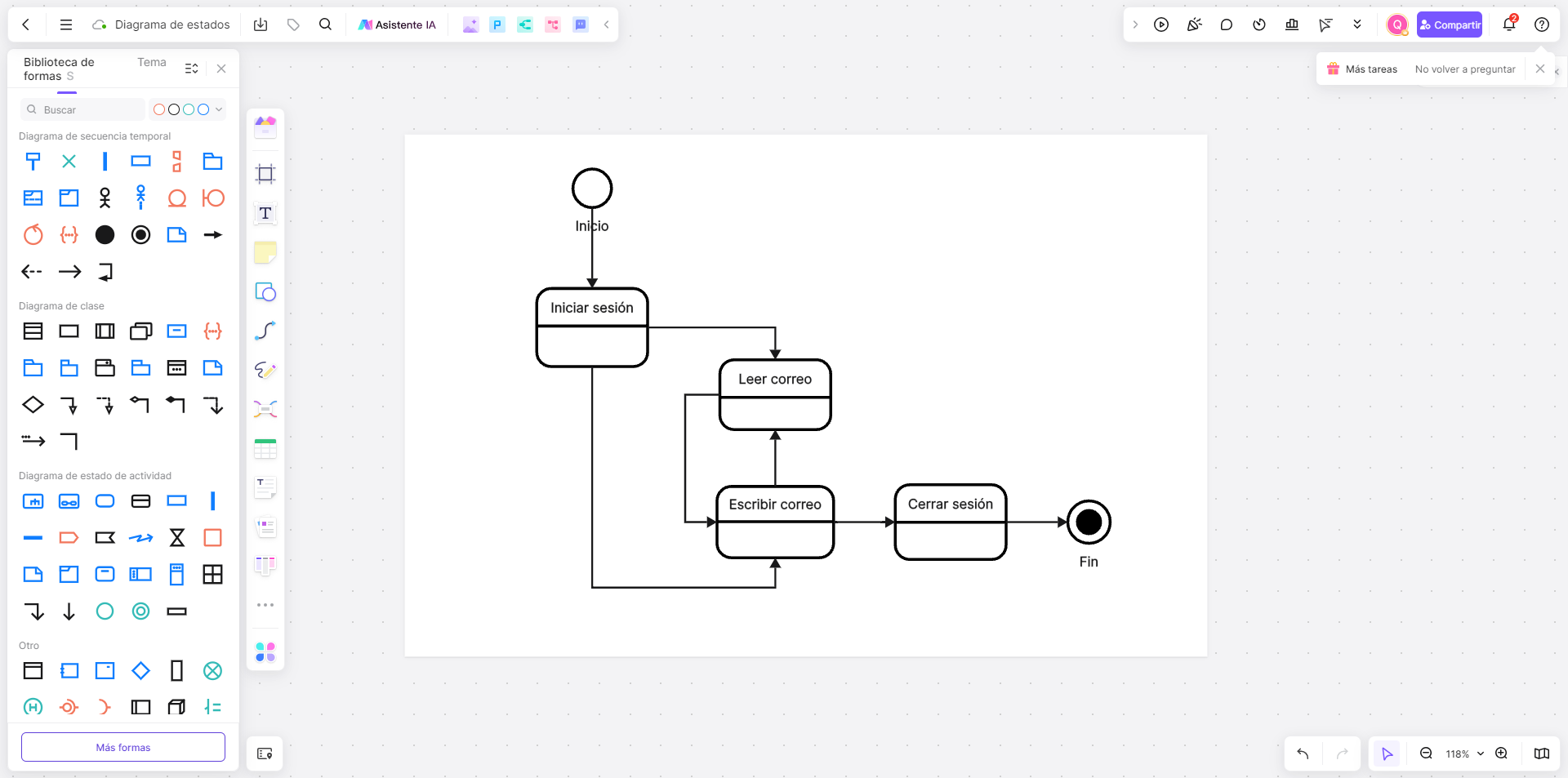
Task: Click the shape panel settings list icon
Action: pyautogui.click(x=192, y=69)
